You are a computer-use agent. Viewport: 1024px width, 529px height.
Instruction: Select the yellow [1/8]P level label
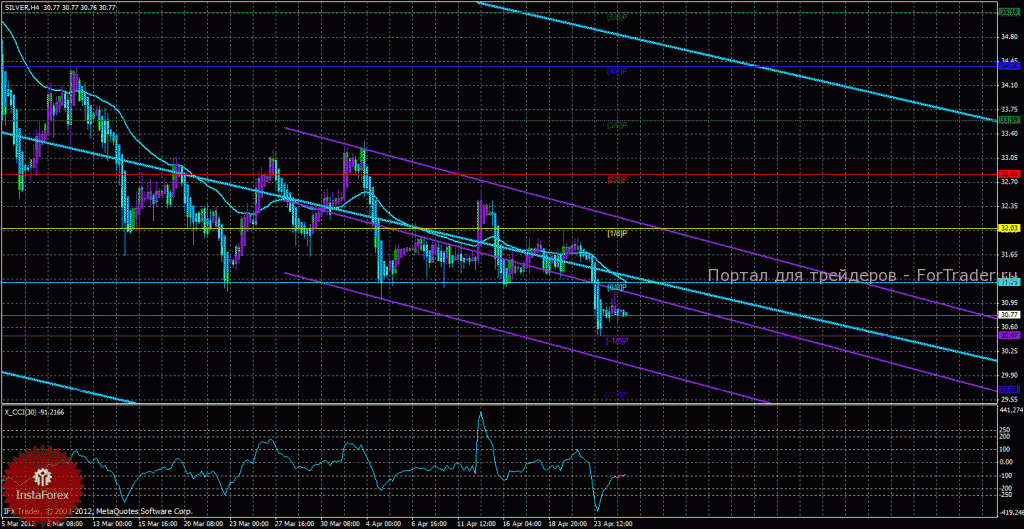pos(617,233)
